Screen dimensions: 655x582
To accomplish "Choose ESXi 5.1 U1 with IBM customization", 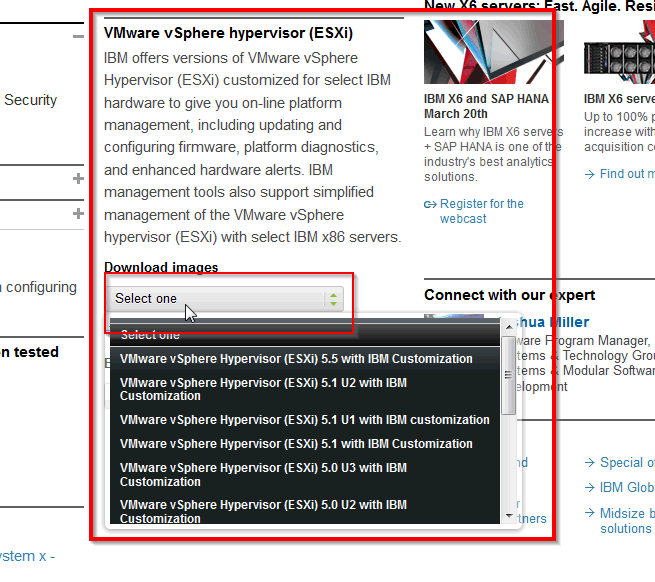I will click(305, 420).
